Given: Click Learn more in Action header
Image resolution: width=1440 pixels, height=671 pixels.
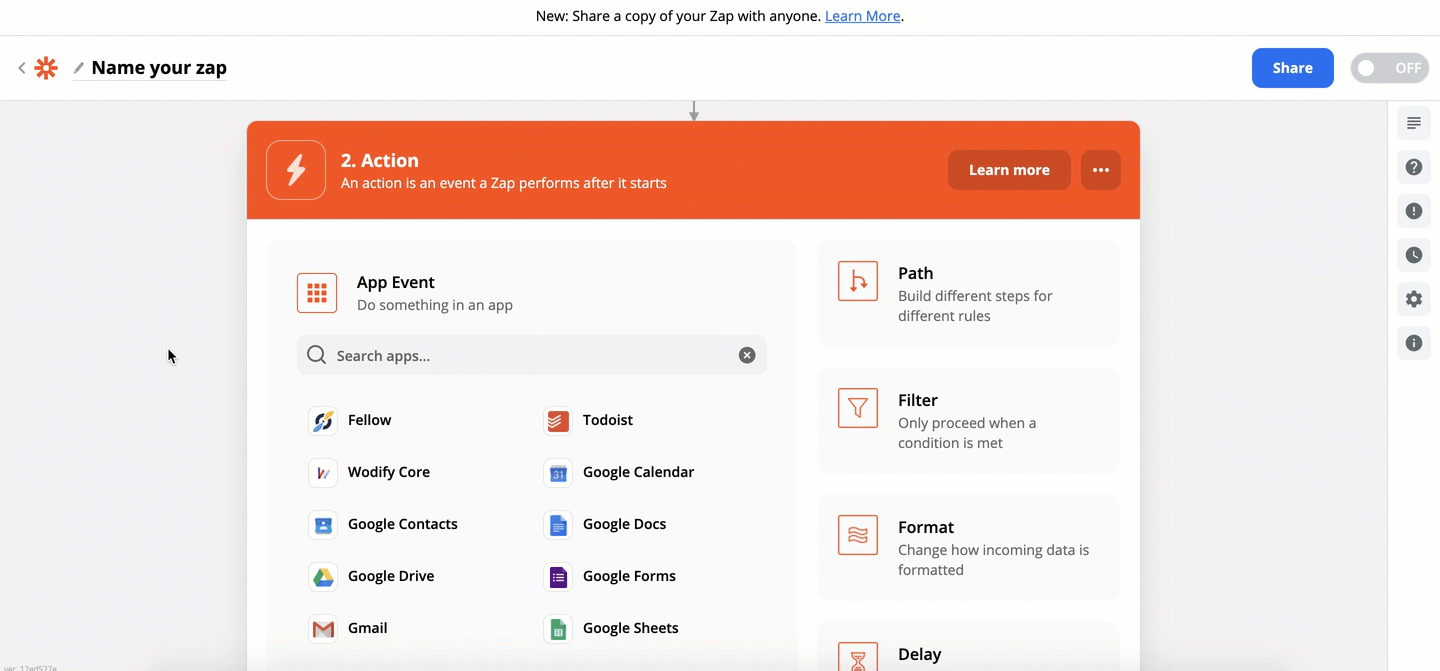Looking at the screenshot, I should (x=1009, y=170).
